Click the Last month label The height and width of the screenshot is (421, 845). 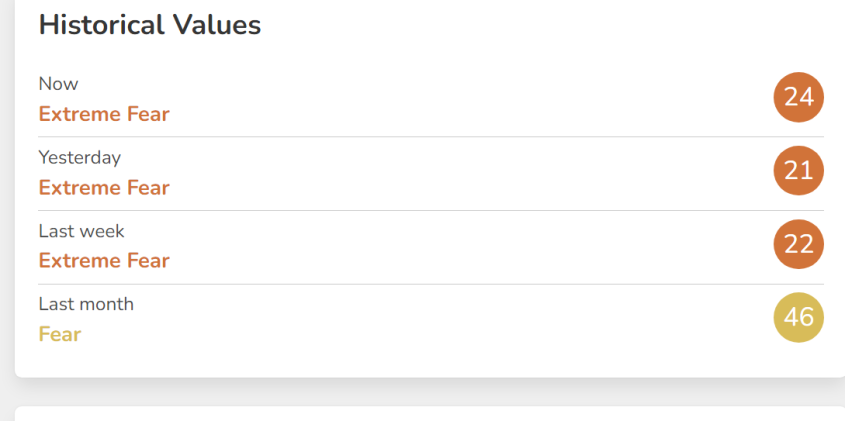pos(86,305)
